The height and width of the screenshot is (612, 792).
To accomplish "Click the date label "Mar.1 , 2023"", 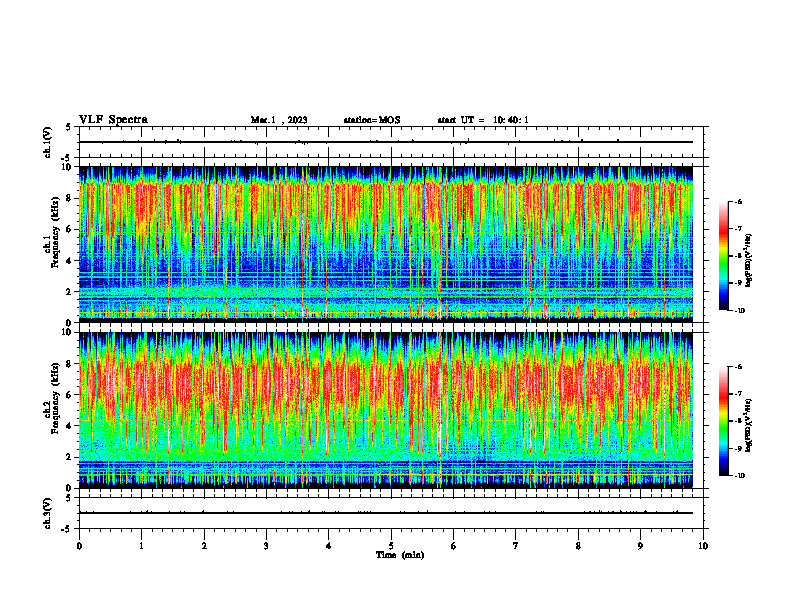I will coord(279,120).
